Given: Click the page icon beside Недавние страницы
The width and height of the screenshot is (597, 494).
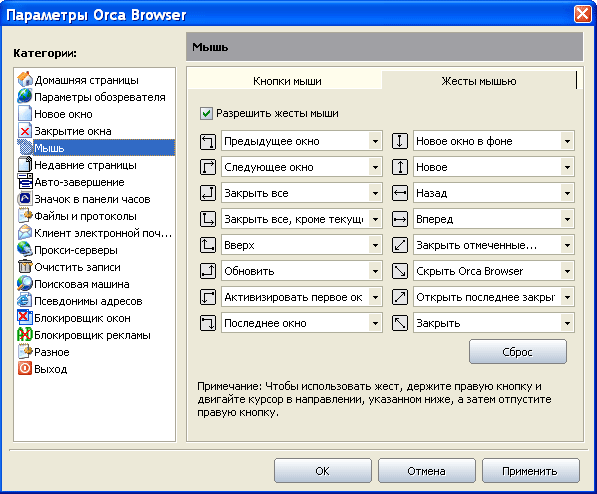Looking at the screenshot, I should [25, 165].
